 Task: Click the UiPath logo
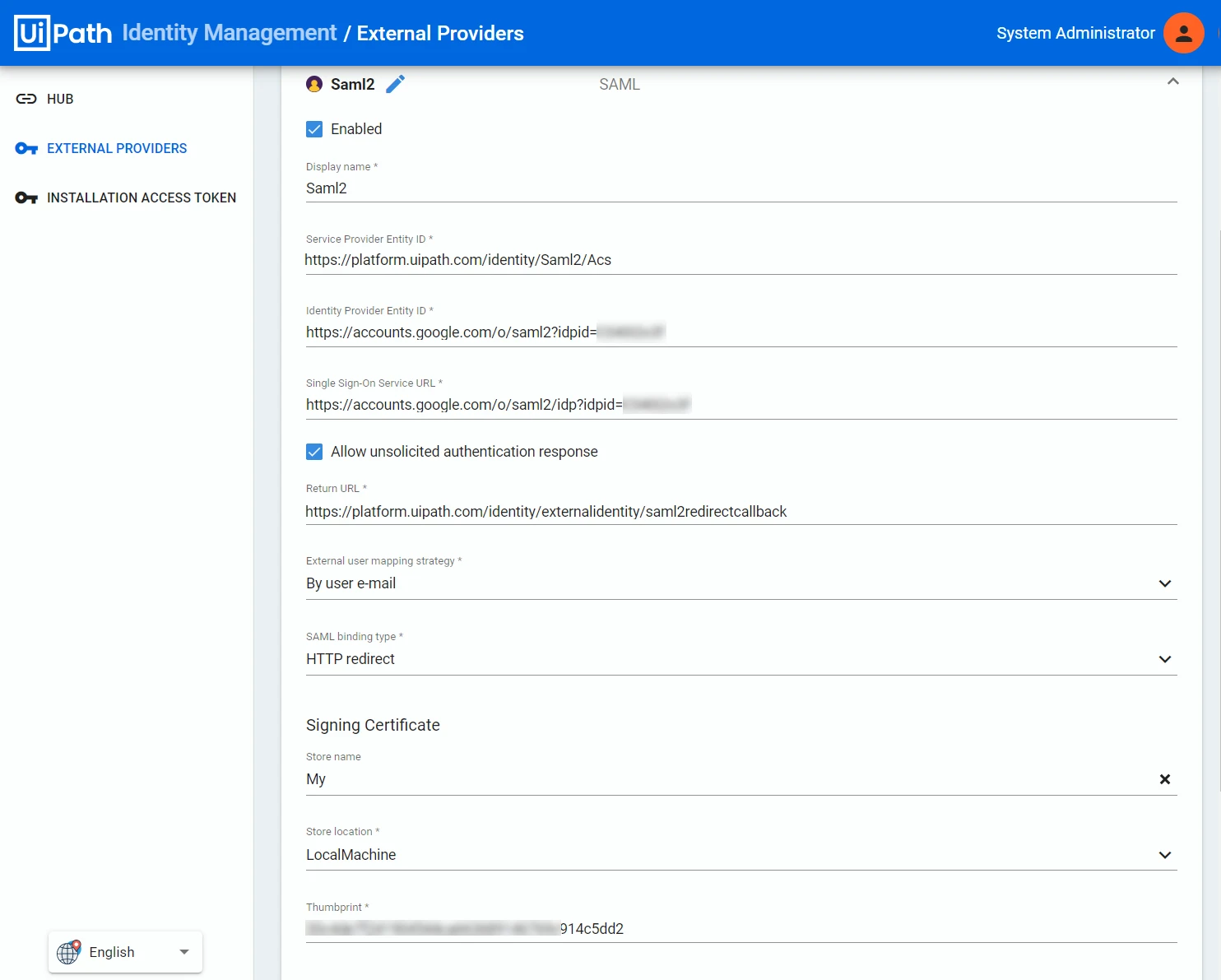coord(63,33)
